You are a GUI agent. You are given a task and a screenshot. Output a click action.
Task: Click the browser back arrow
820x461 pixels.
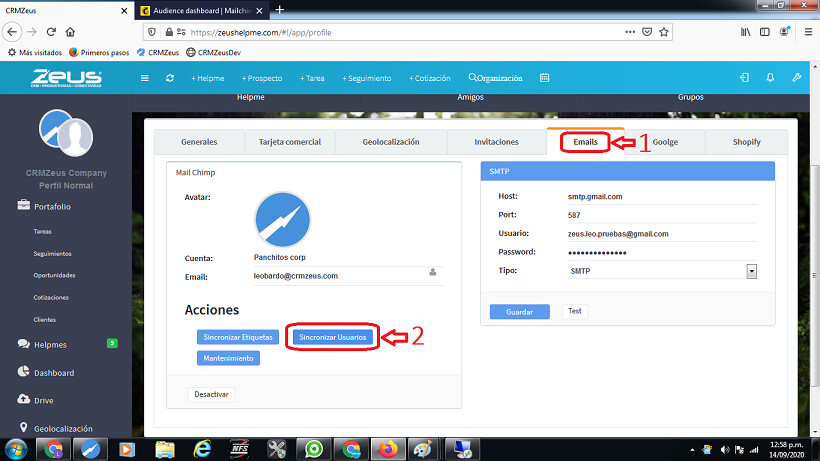12,32
